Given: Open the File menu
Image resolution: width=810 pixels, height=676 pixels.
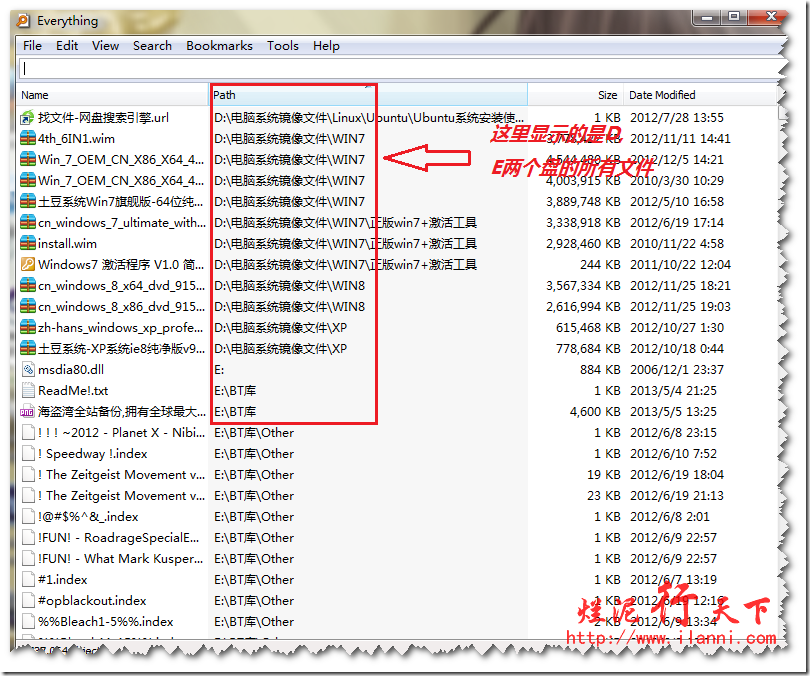Looking at the screenshot, I should tap(32, 46).
